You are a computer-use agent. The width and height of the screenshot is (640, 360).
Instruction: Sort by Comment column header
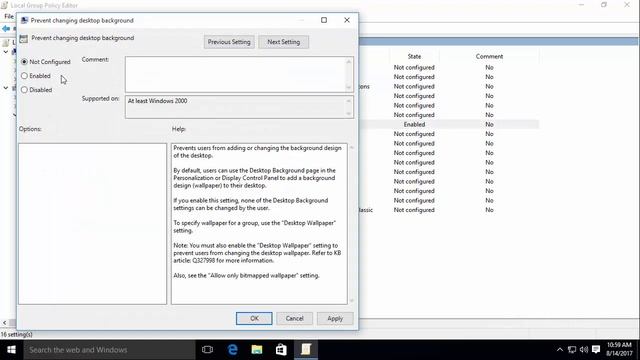(x=489, y=56)
